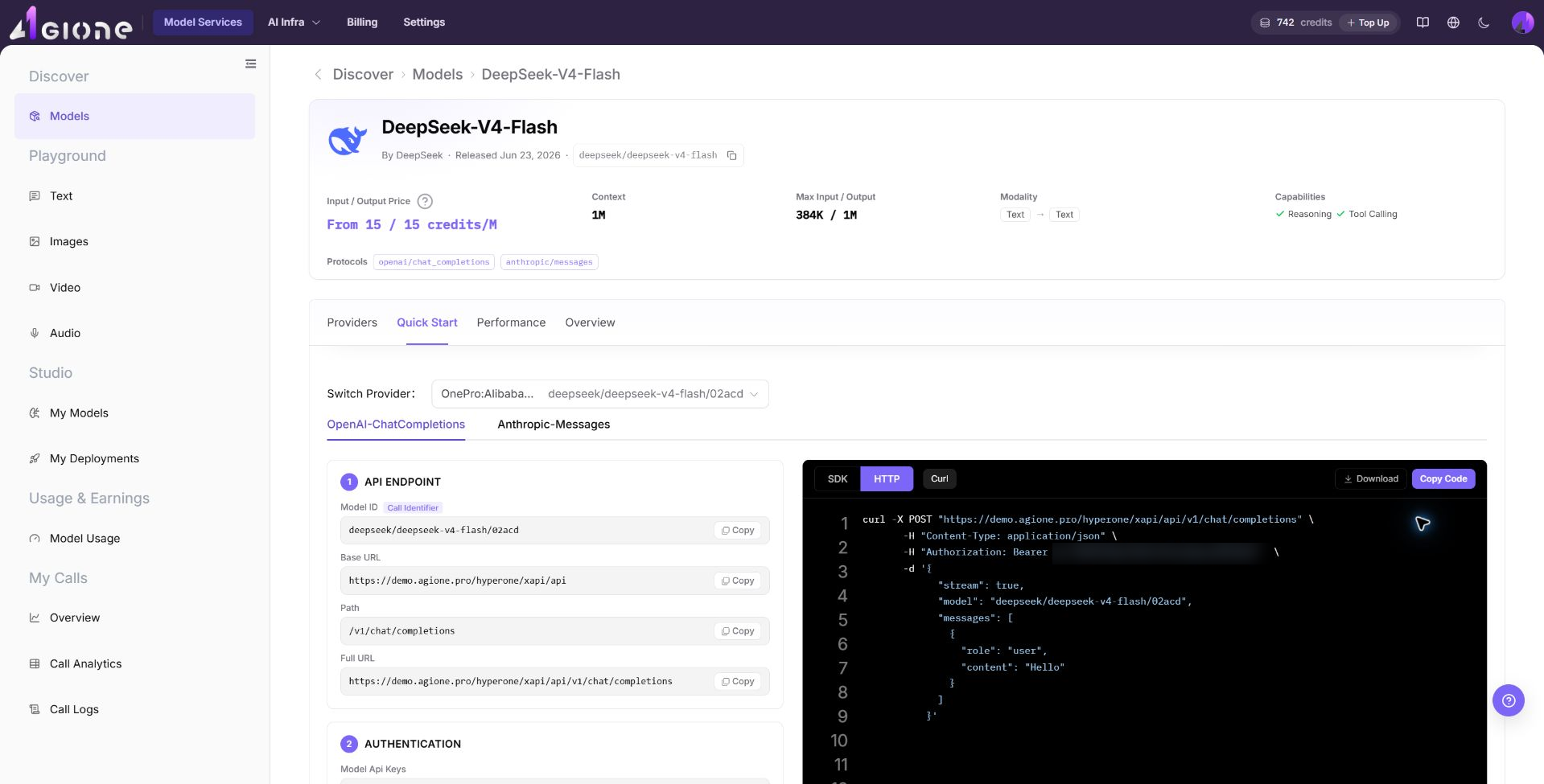The height and width of the screenshot is (784, 1544).
Task: Open the language globe icon
Action: click(1453, 23)
